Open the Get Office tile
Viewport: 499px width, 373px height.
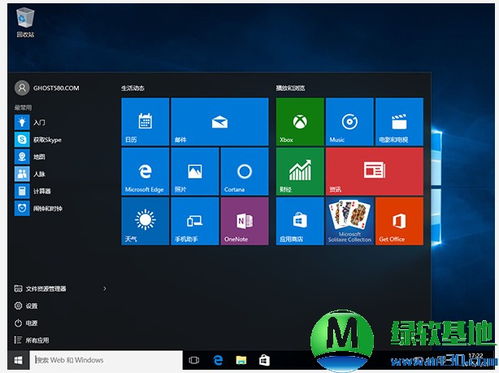(x=399, y=221)
